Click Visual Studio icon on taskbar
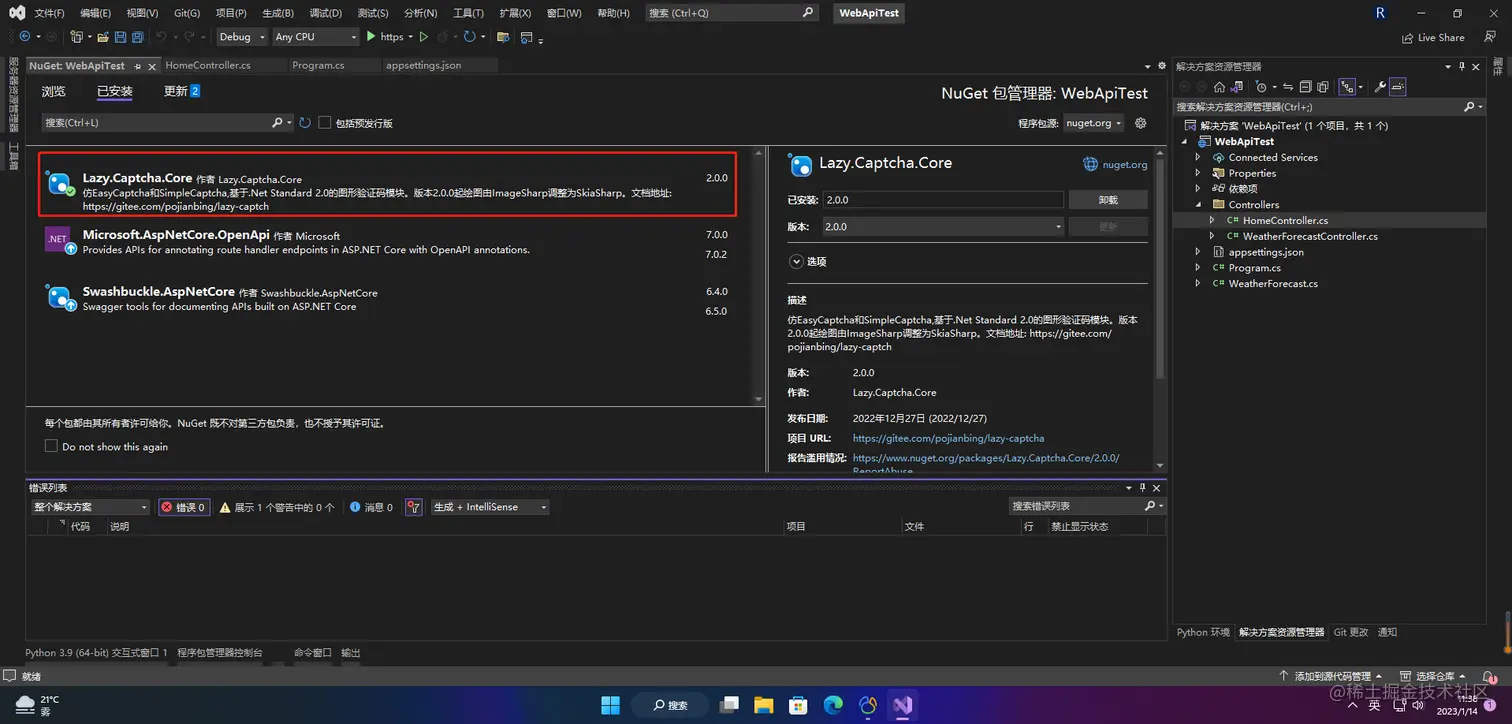This screenshot has height=724, width=1512. click(x=903, y=705)
